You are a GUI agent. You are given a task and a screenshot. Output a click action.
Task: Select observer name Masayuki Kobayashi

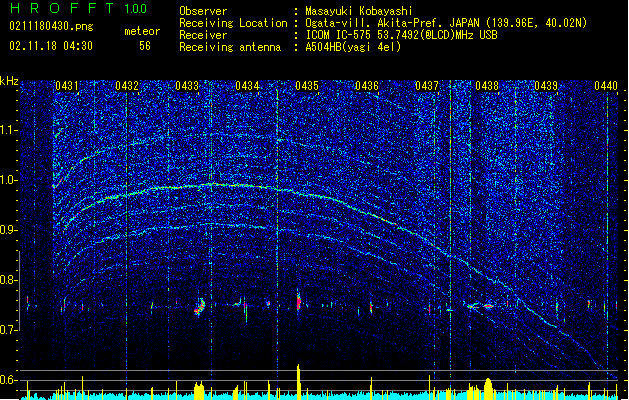[358, 11]
